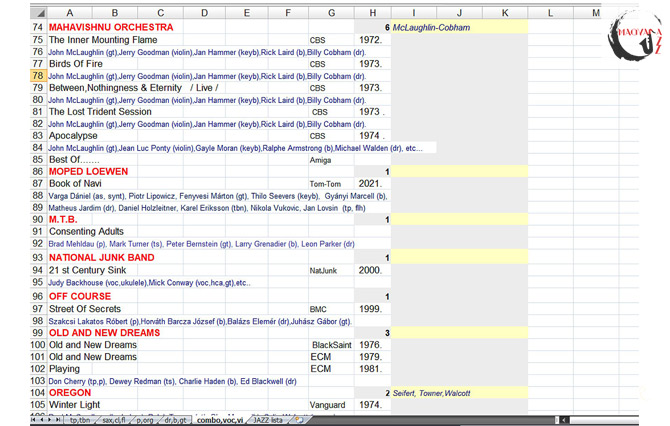Click the Winter Light cell
The image size is (670, 426).
click(x=74, y=404)
